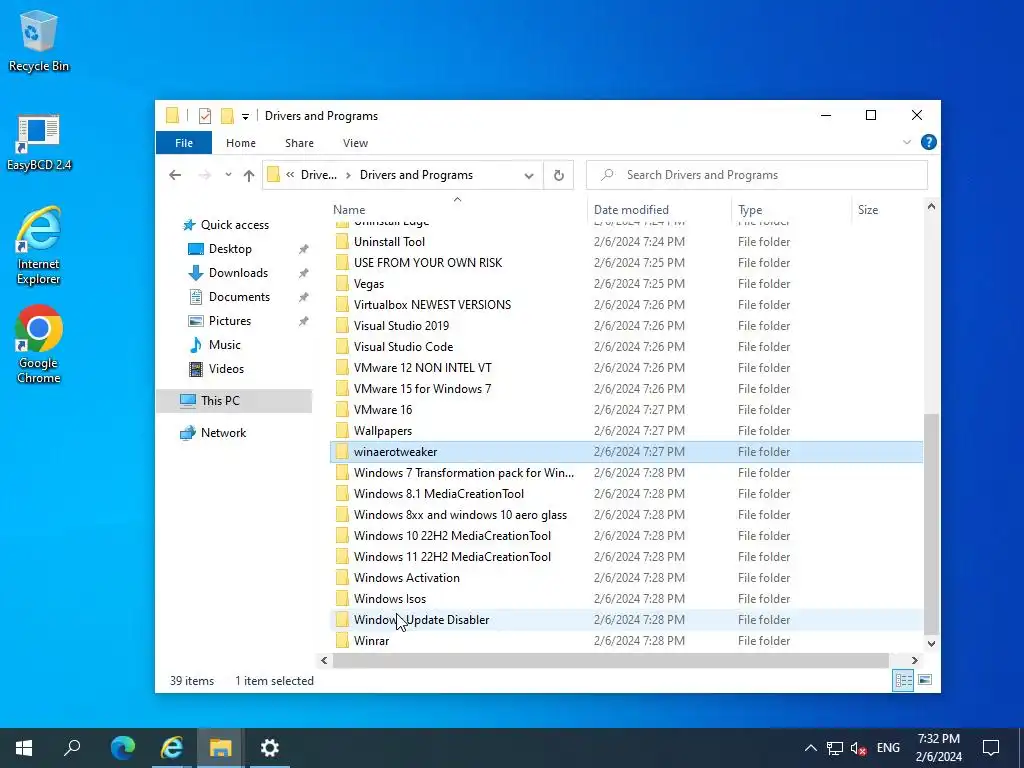Viewport: 1024px width, 768px height.
Task: Click the ENG language indicator
Action: [888, 748]
